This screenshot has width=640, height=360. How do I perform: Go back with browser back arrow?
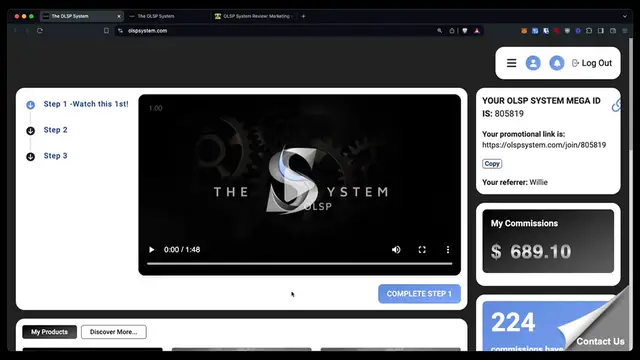point(16,31)
